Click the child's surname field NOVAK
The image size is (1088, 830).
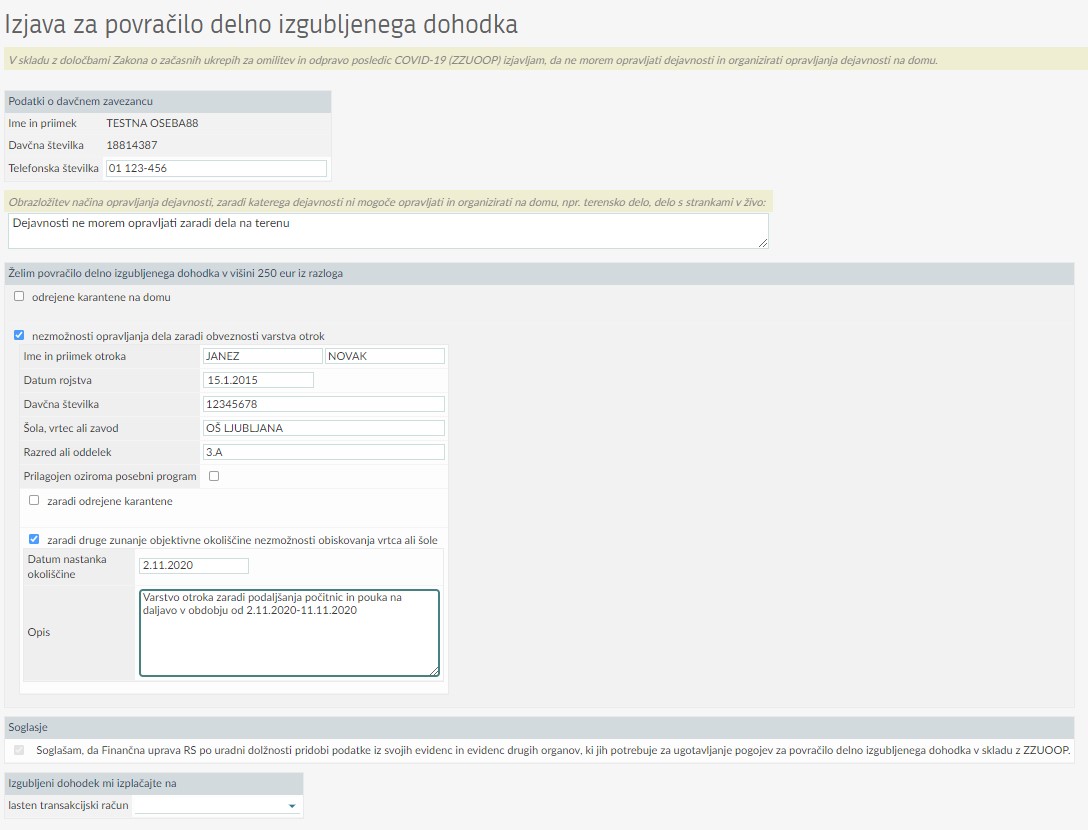[385, 356]
